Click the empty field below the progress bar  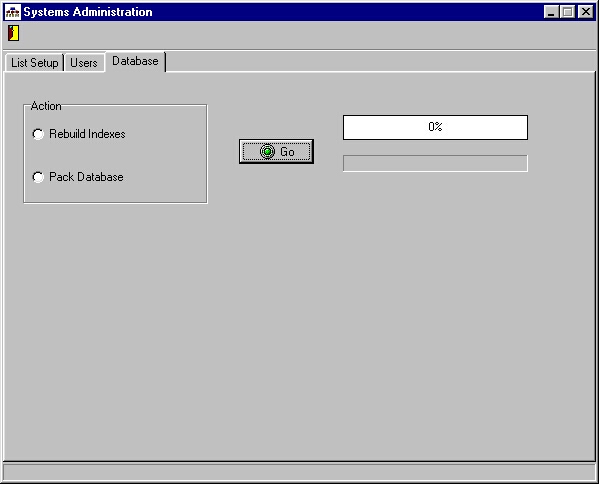click(435, 163)
